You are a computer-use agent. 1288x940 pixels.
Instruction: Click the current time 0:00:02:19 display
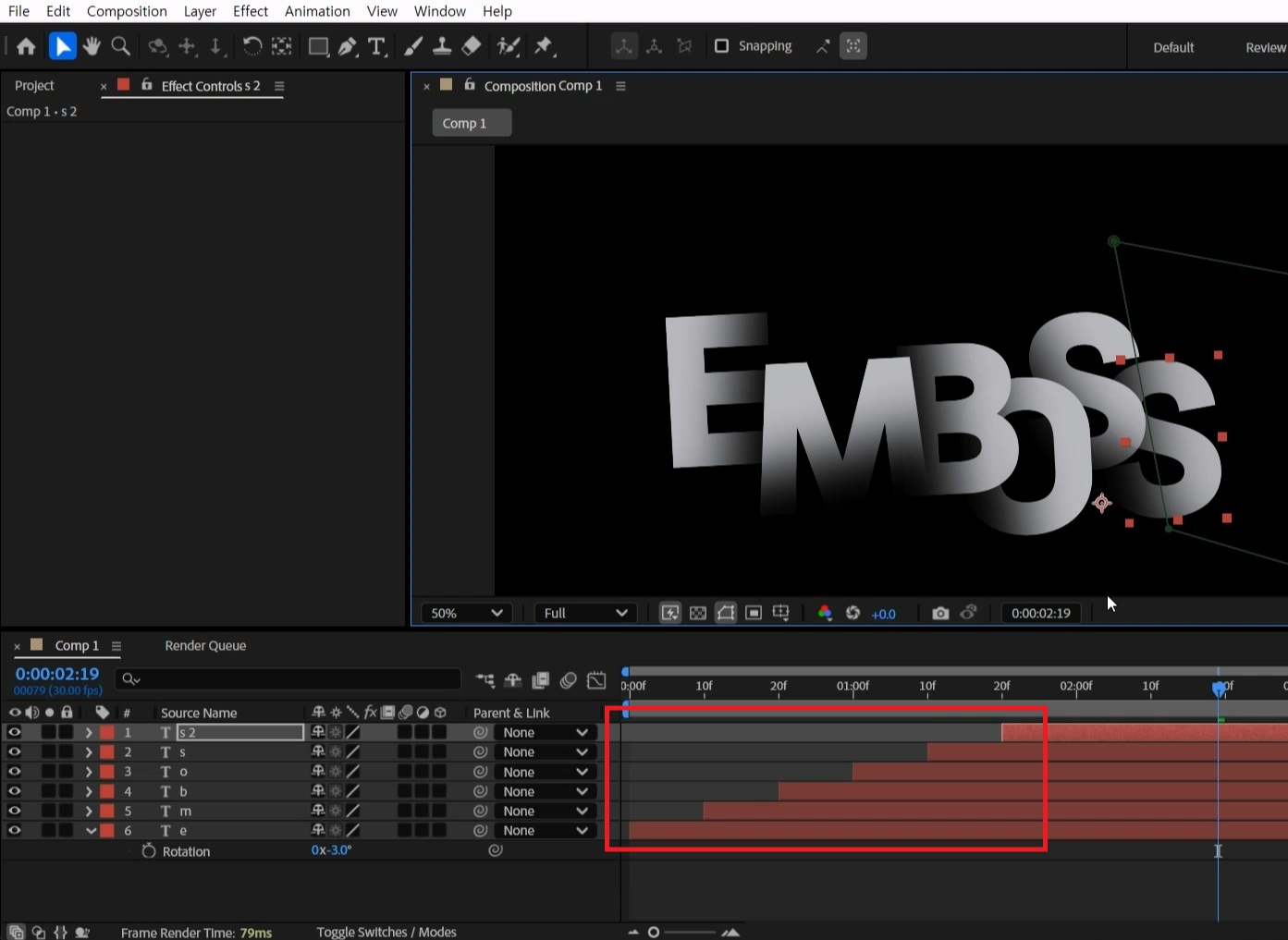pyautogui.click(x=57, y=674)
